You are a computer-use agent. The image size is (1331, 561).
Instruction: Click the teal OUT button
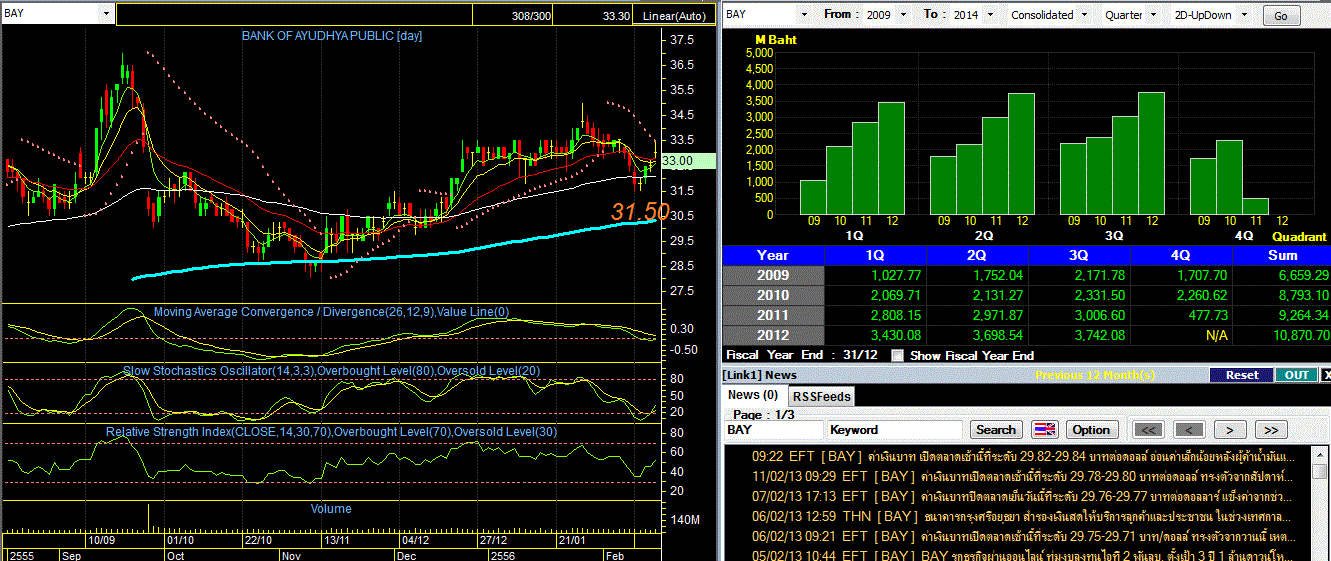click(1296, 375)
